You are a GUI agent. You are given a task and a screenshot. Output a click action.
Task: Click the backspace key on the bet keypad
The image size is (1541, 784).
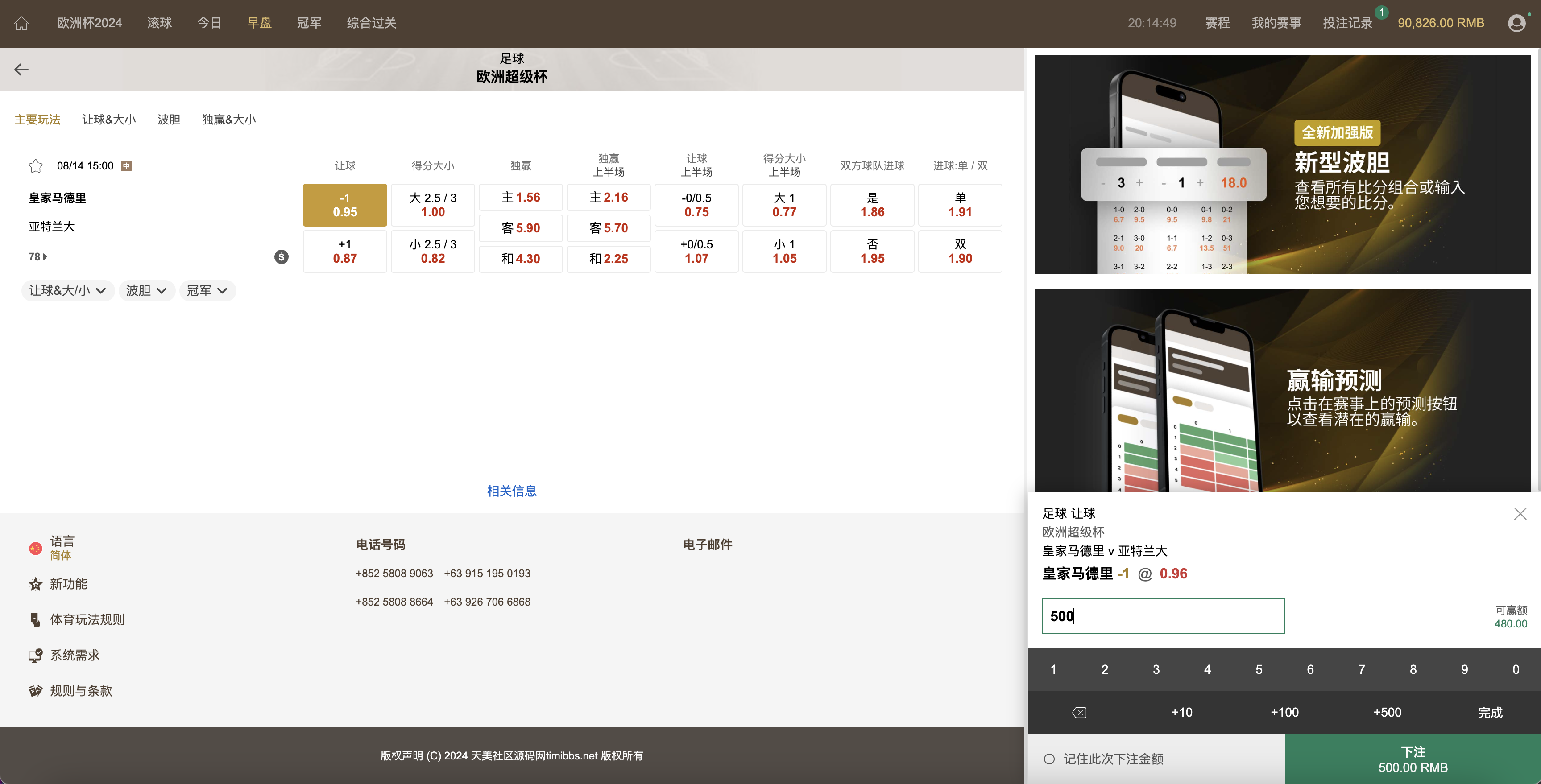(x=1079, y=712)
